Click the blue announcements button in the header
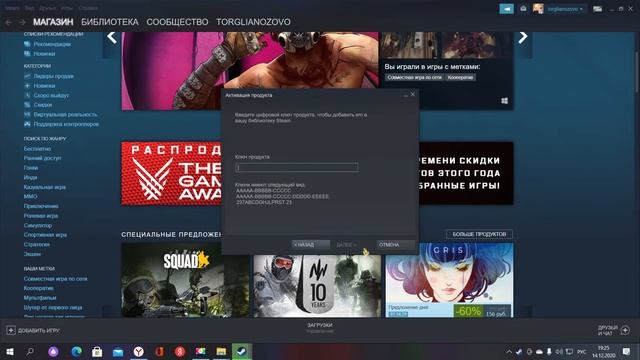 click(x=507, y=9)
